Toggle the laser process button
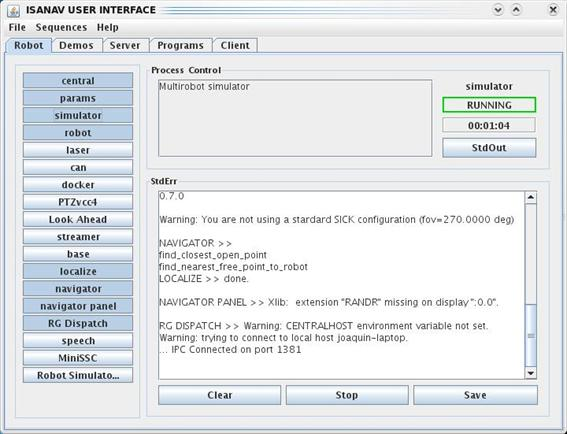Screen dimensions: 567x434 point(78,150)
